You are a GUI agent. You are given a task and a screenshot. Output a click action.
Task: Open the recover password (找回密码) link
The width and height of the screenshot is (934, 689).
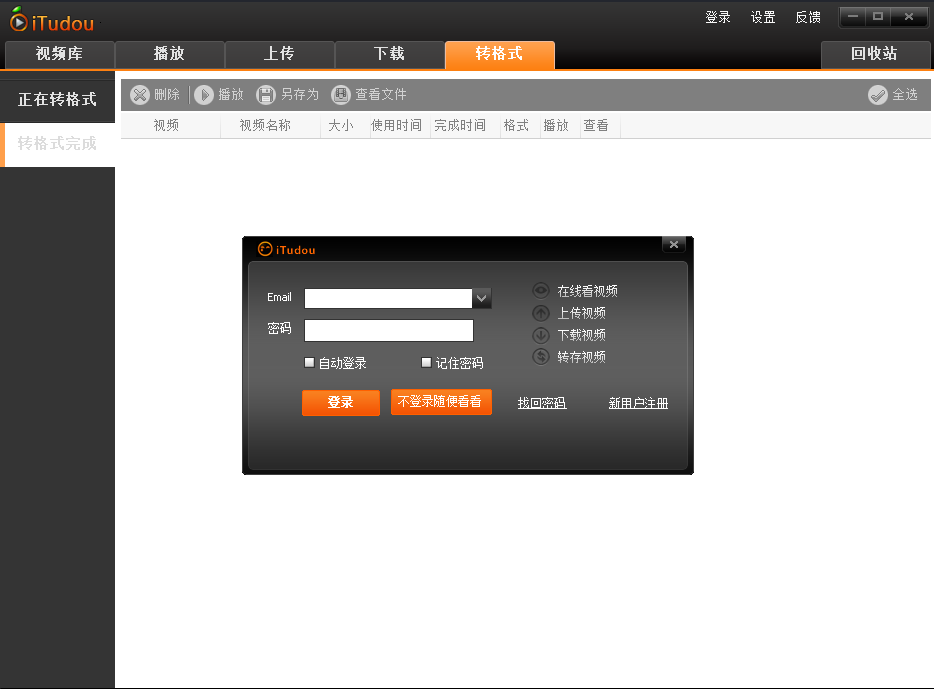click(542, 403)
